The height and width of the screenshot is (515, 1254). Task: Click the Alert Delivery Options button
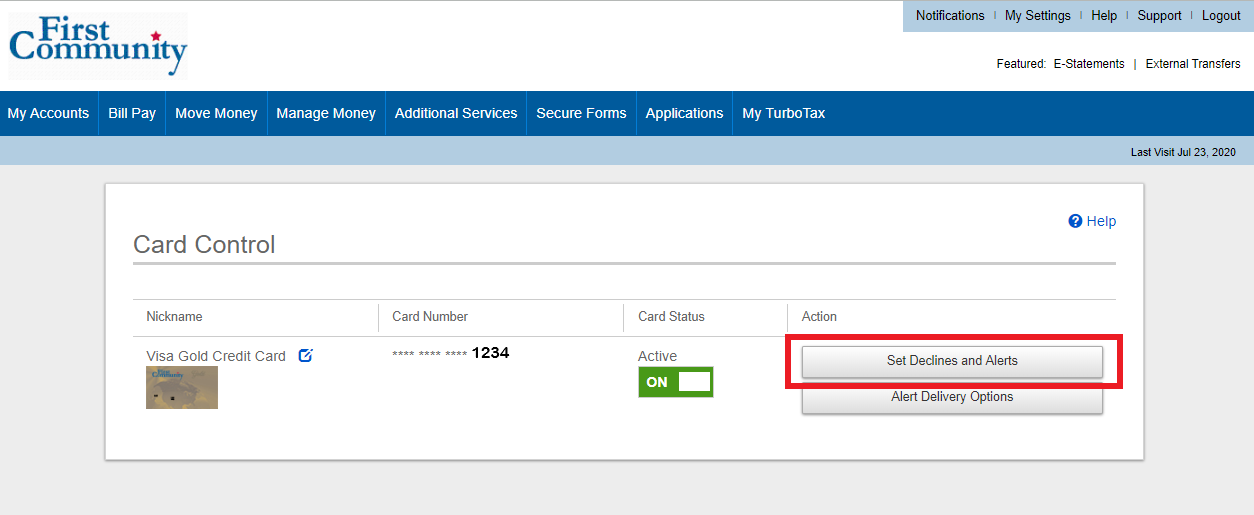tap(952, 397)
